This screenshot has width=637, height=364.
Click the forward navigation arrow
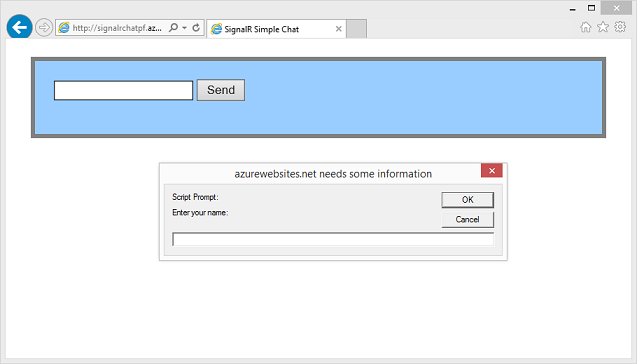click(x=43, y=28)
